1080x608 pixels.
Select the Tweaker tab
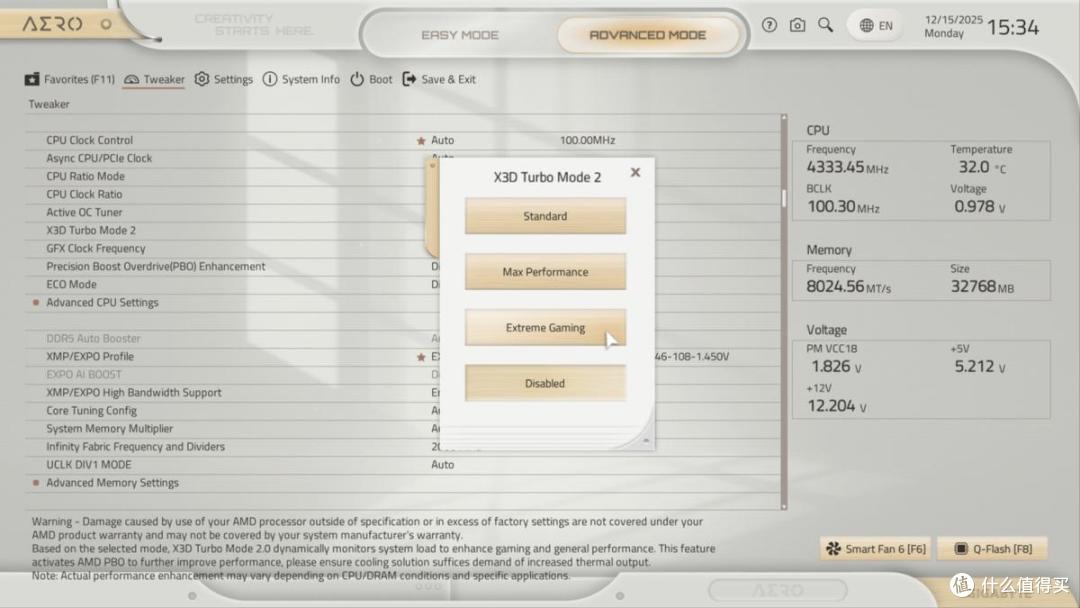[x=154, y=79]
